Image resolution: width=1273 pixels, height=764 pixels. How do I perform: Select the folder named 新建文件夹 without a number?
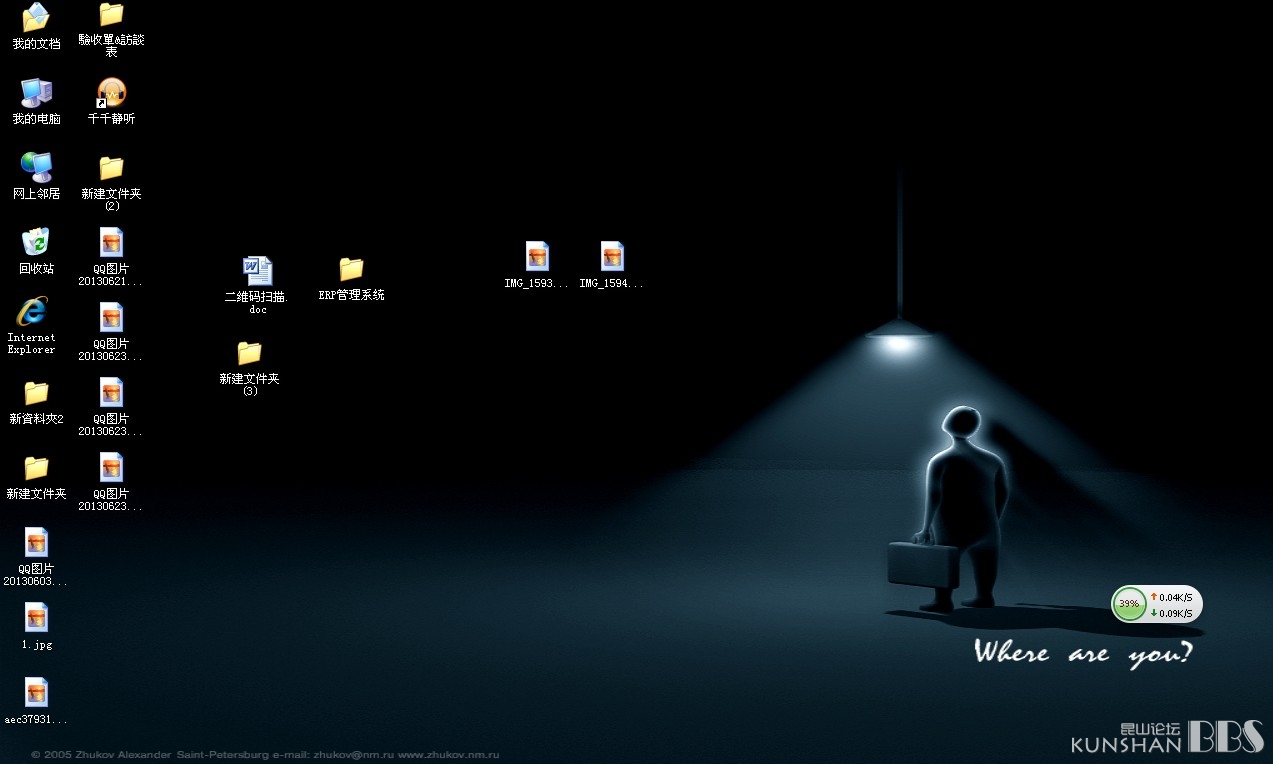click(x=36, y=468)
